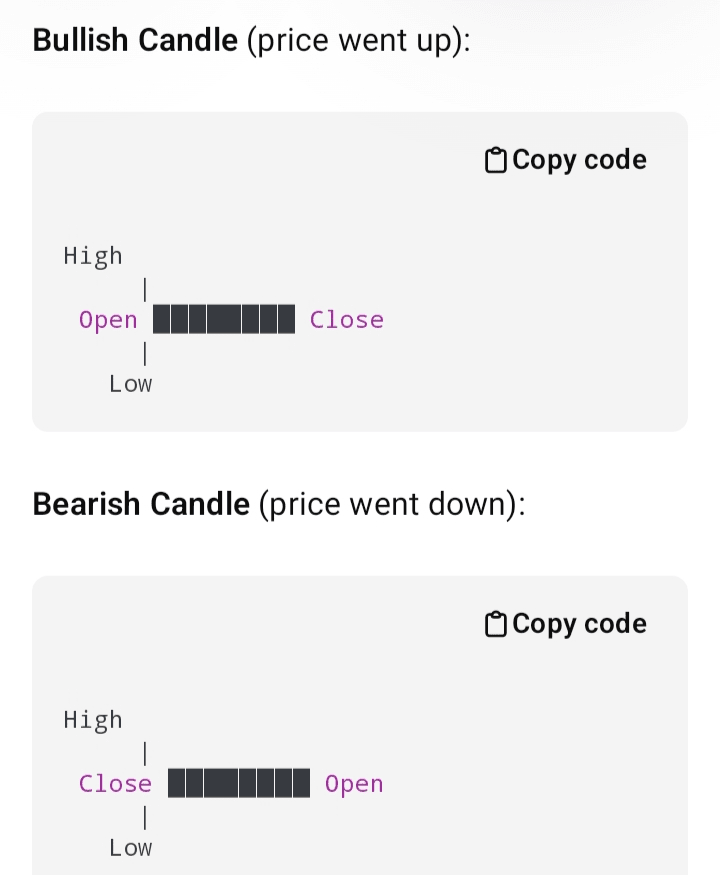Select the "(price went down)" text
Screen dimensions: 720x875
point(391,504)
